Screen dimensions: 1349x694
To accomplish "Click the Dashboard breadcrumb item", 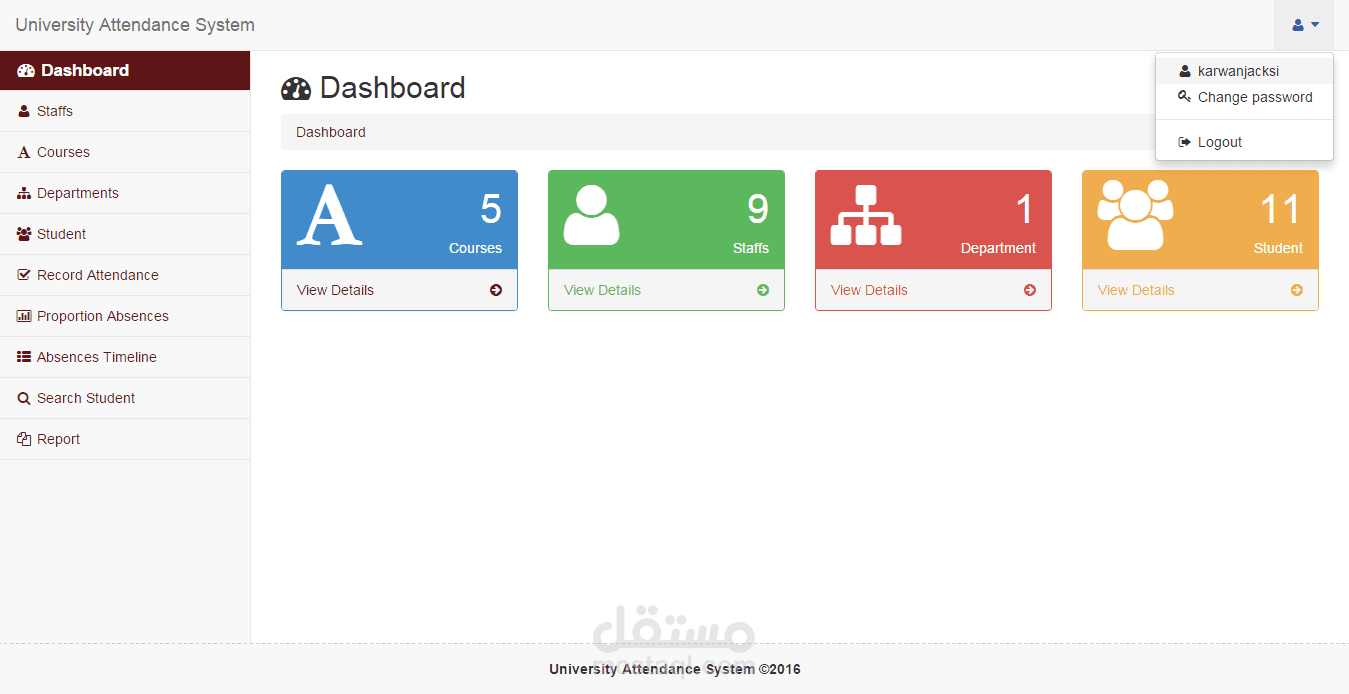I will pos(331,132).
